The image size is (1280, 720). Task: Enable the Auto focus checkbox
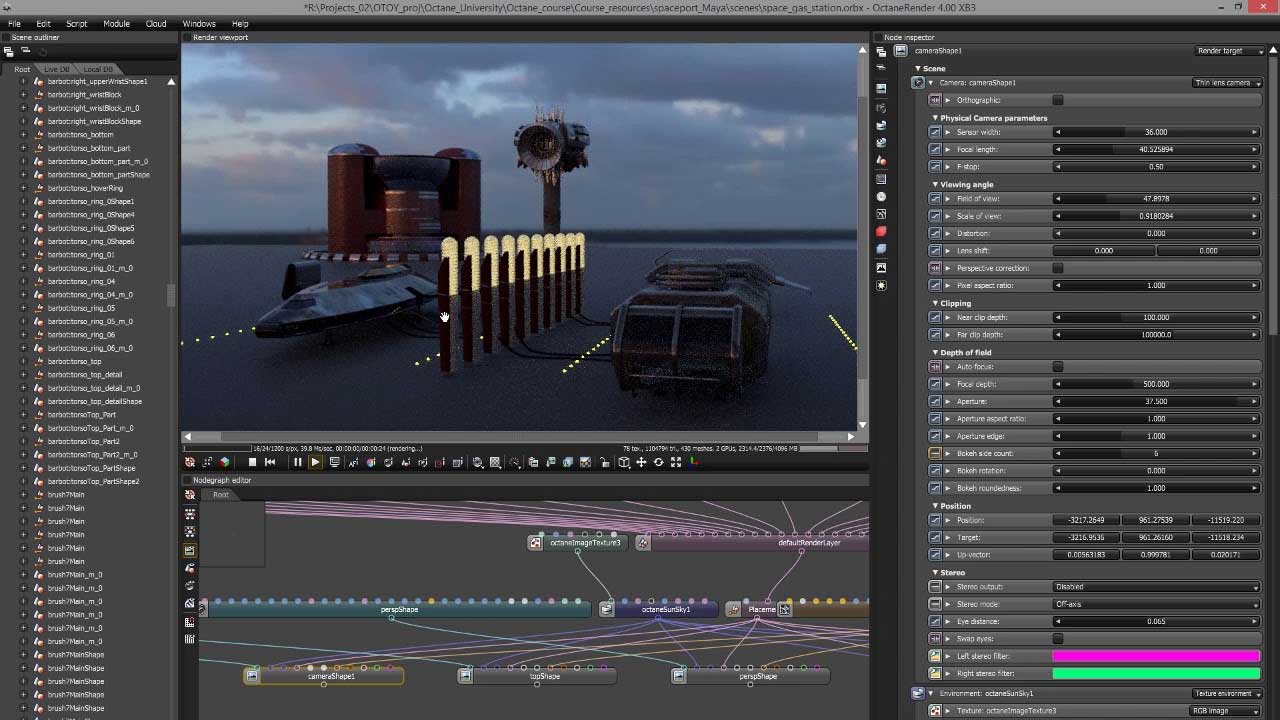pyautogui.click(x=1058, y=367)
